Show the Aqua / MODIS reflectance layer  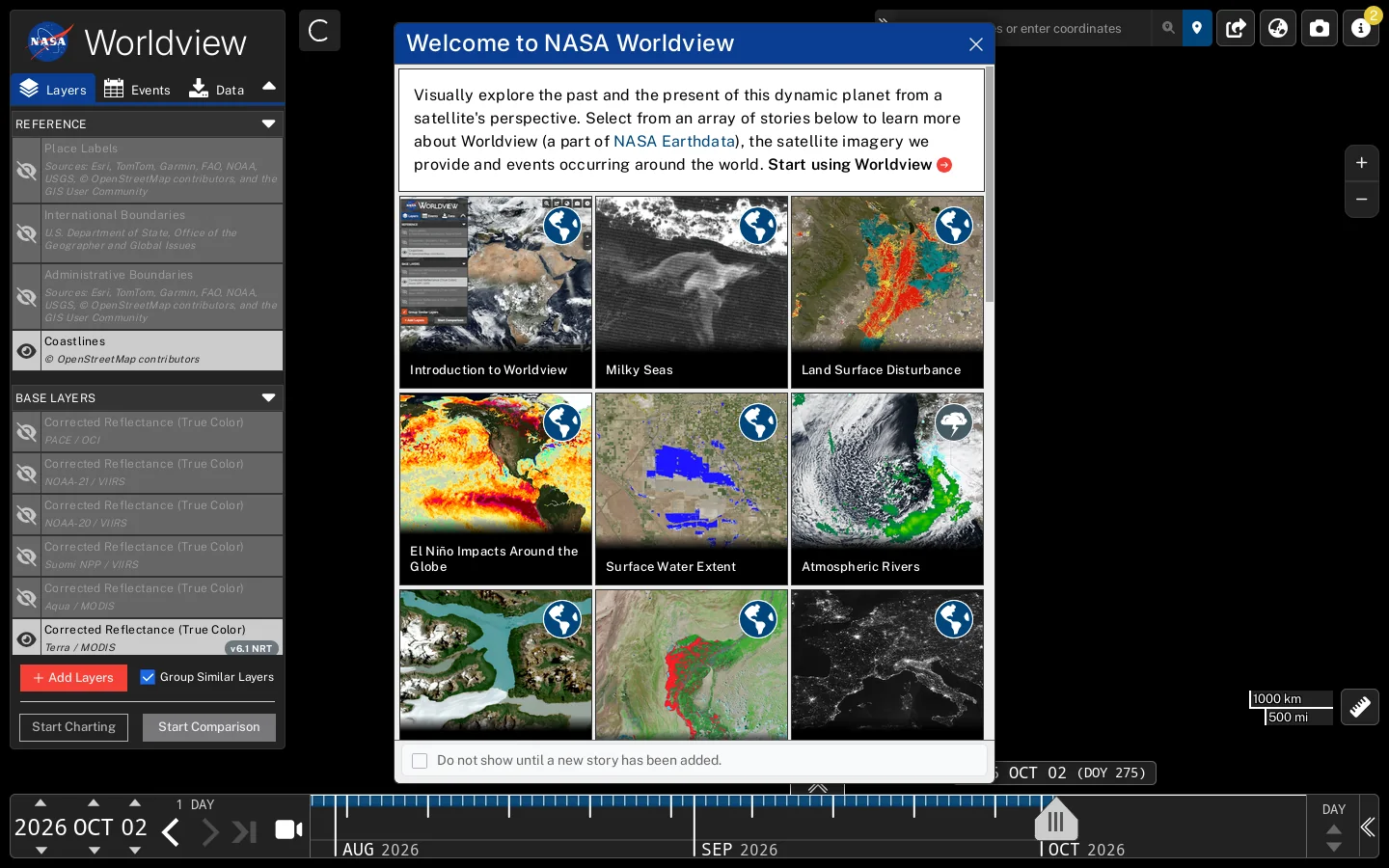pyautogui.click(x=27, y=597)
